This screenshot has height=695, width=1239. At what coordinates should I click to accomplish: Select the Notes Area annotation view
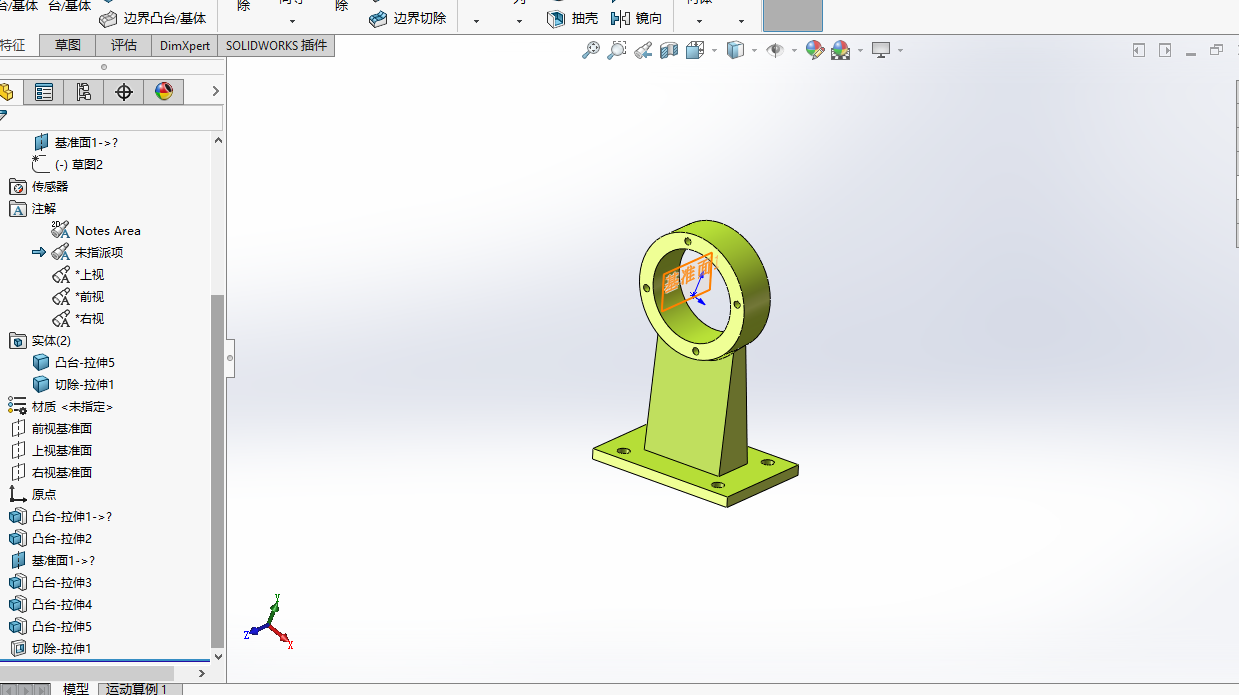click(x=107, y=231)
